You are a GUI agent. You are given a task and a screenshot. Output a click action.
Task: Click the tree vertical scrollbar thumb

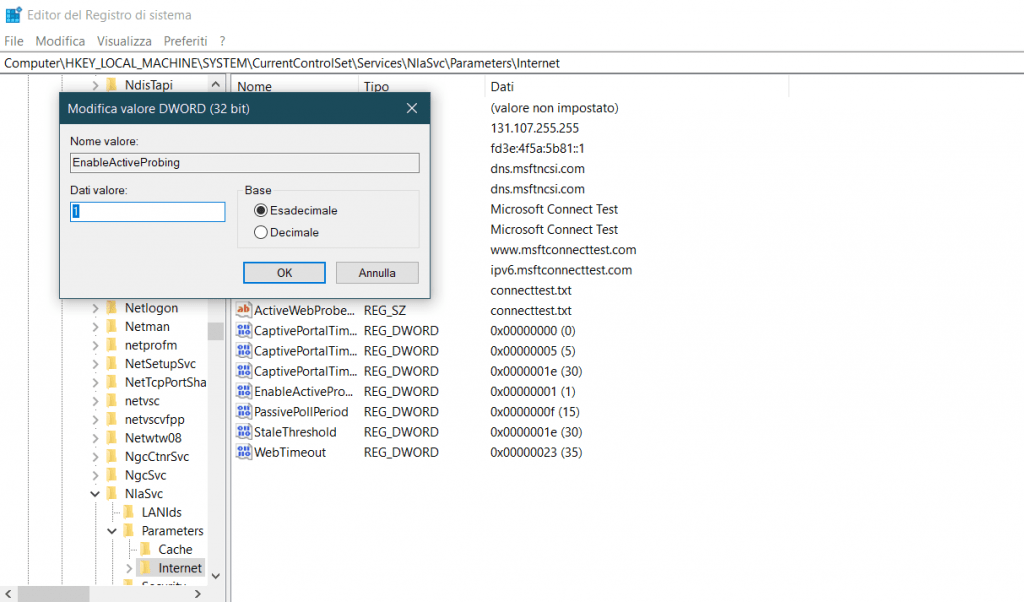[216, 331]
